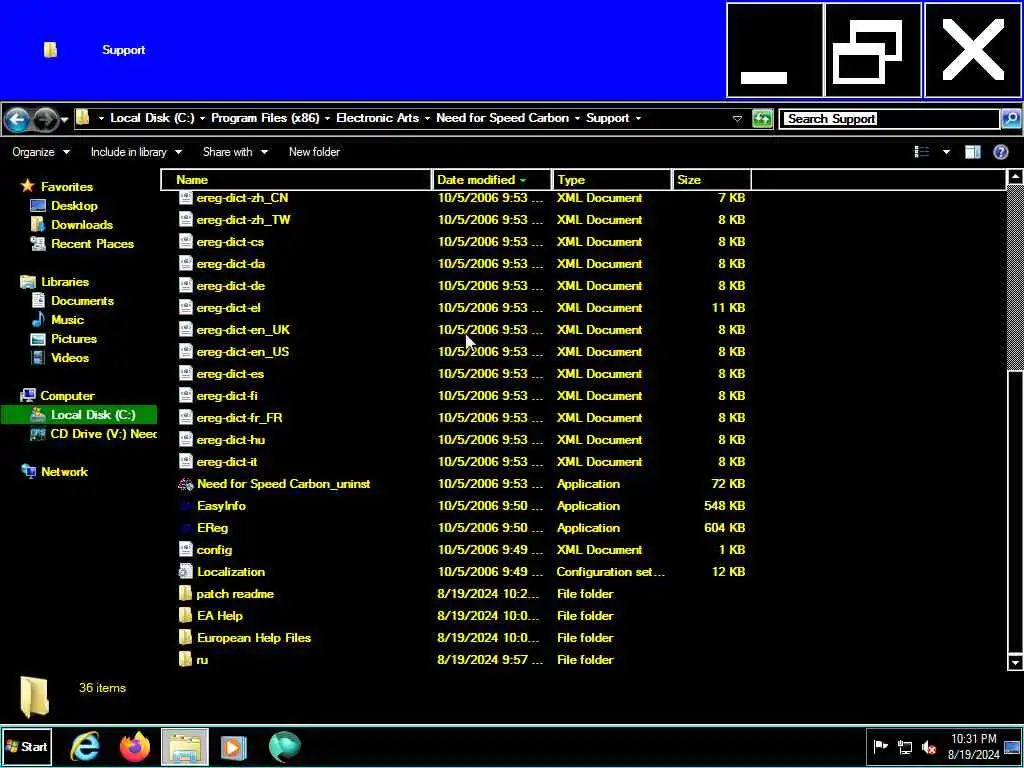Select CD Drive (V:) in navigation pane

103,434
